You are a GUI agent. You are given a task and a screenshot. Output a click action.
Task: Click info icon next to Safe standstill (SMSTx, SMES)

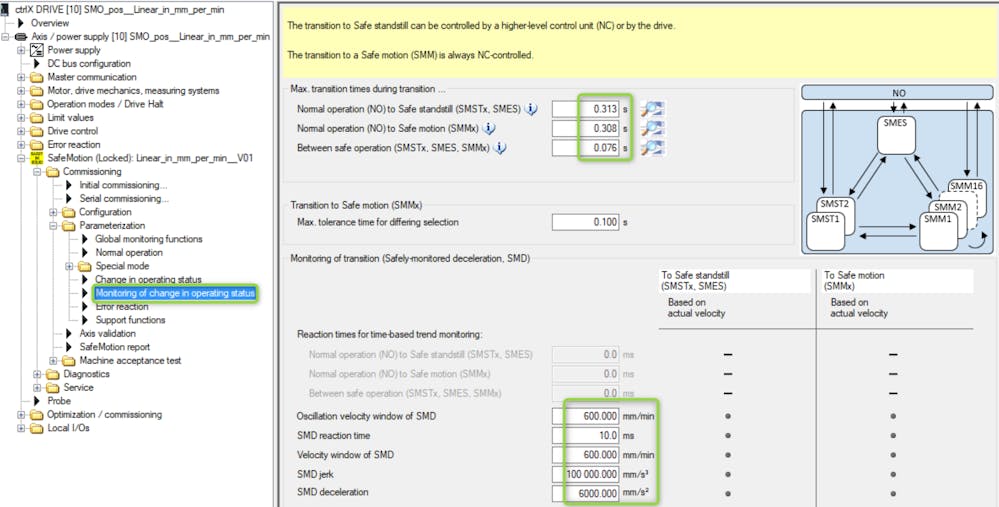point(530,110)
